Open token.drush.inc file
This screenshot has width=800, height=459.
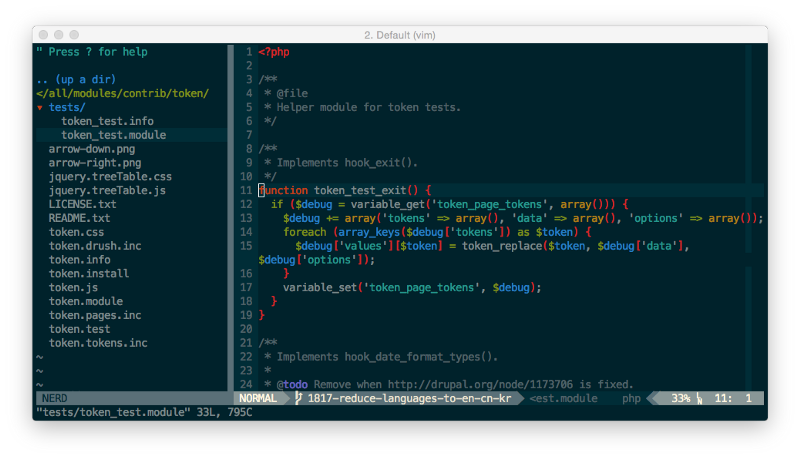[x=95, y=246]
